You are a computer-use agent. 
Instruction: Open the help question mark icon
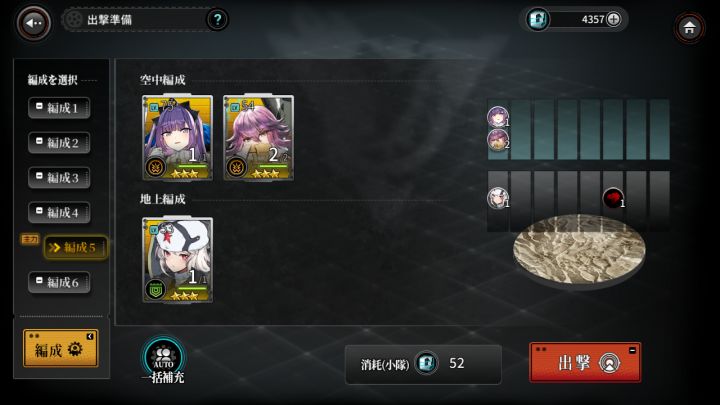pyautogui.click(x=217, y=20)
